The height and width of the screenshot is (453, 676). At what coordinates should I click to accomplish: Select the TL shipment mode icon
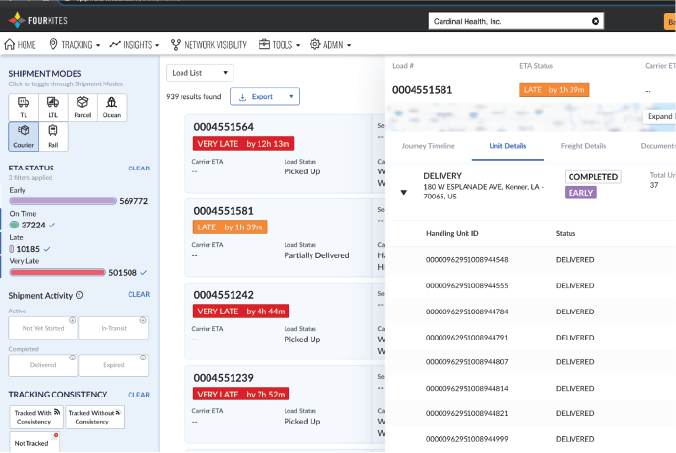point(24,106)
